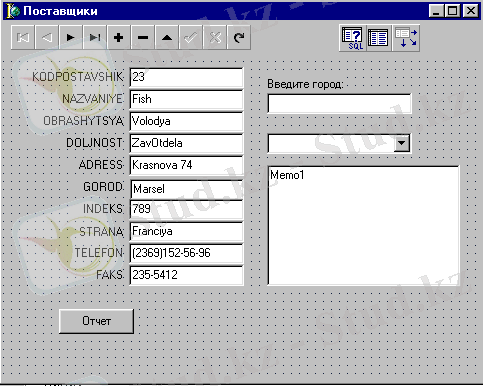Open the Поставщики window system menu icon
The height and width of the screenshot is (386, 483).
pos(13,11)
